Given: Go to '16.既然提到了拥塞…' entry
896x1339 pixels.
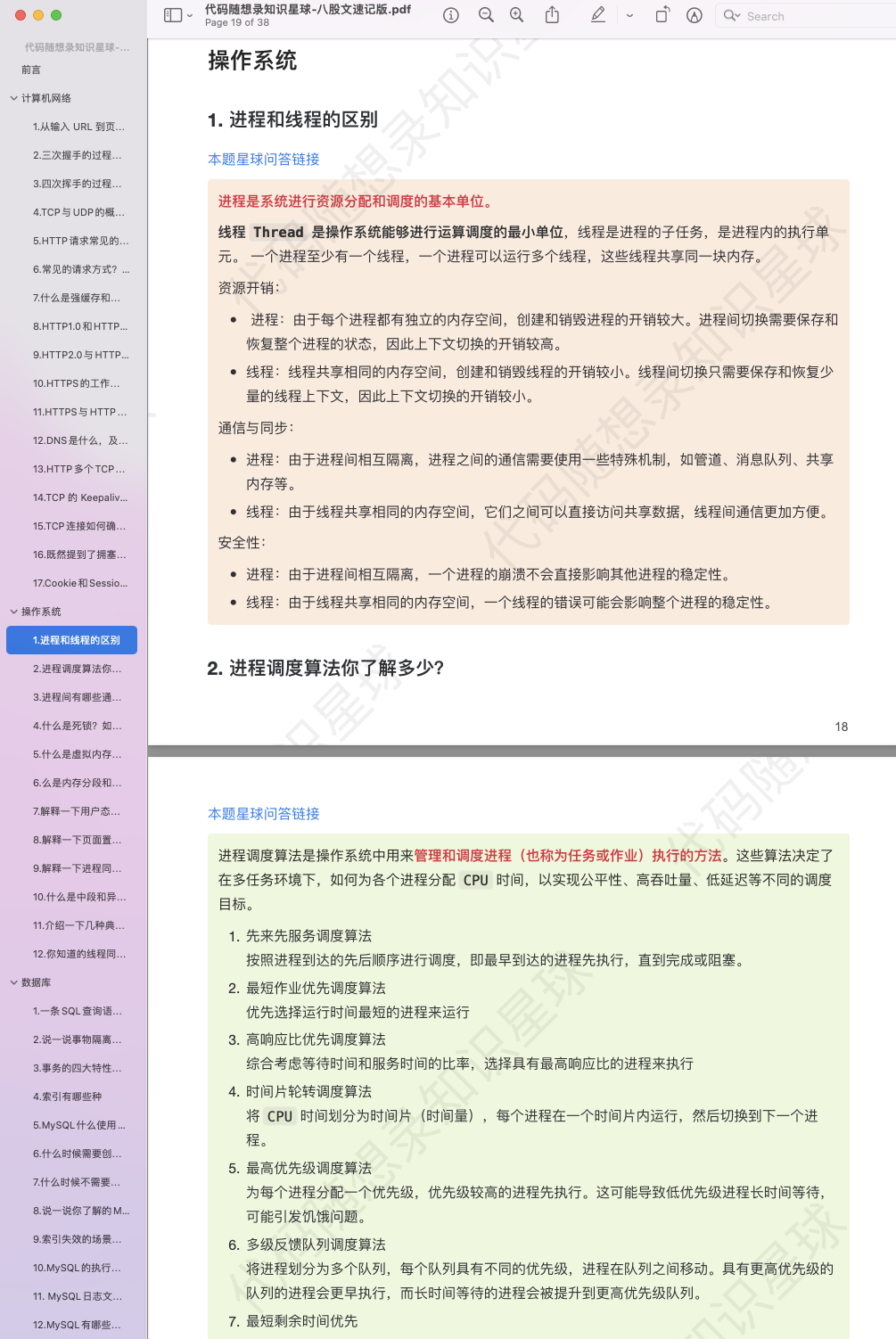Looking at the screenshot, I should pos(79,554).
